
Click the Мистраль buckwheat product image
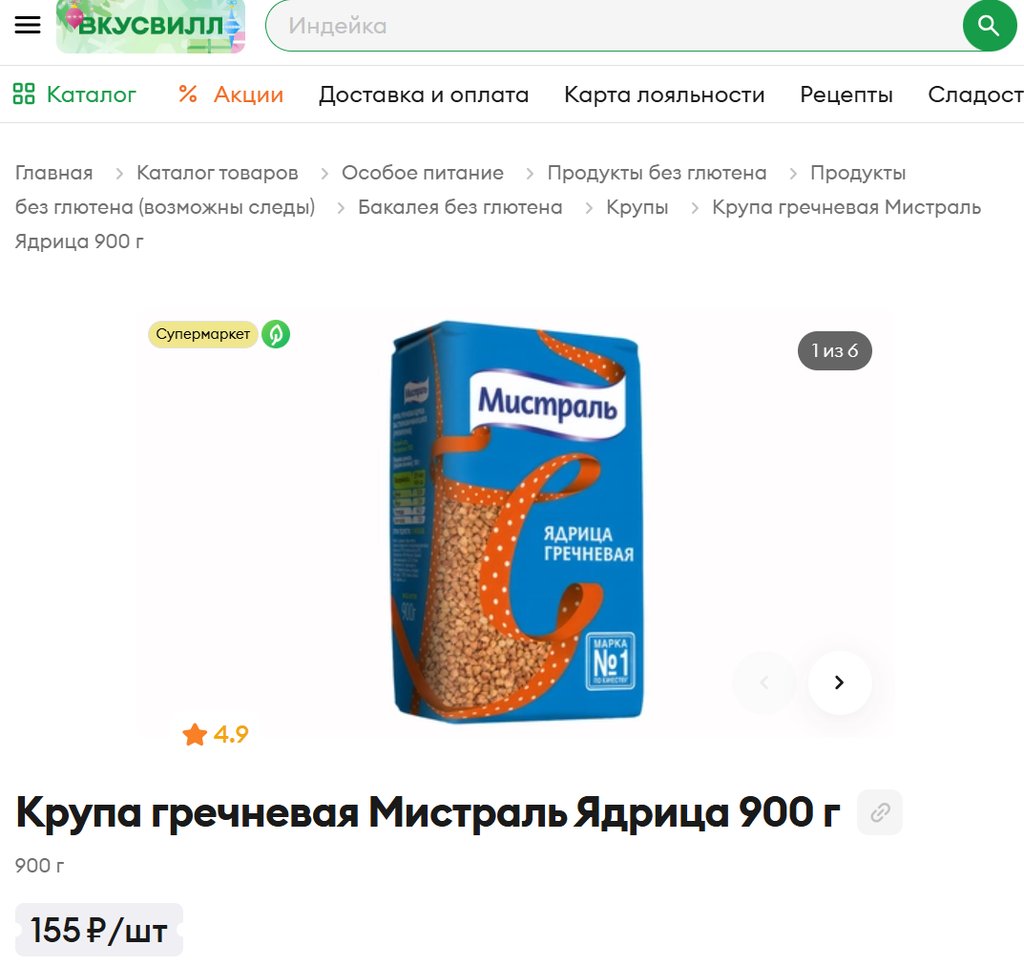tap(516, 521)
